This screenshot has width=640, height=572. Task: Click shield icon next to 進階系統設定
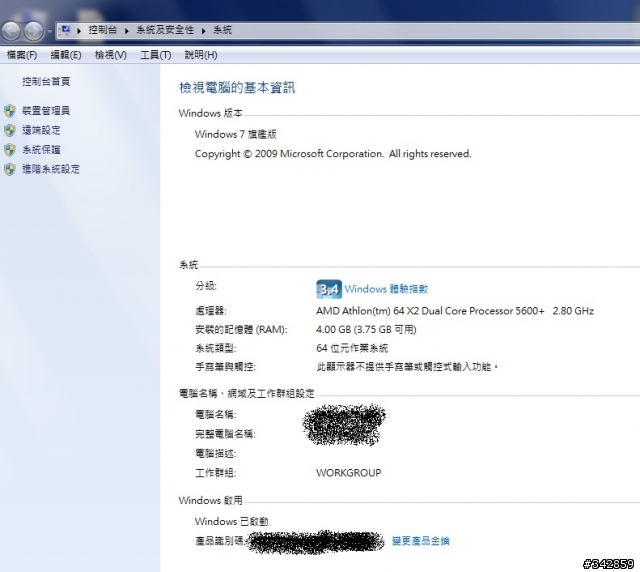10,169
